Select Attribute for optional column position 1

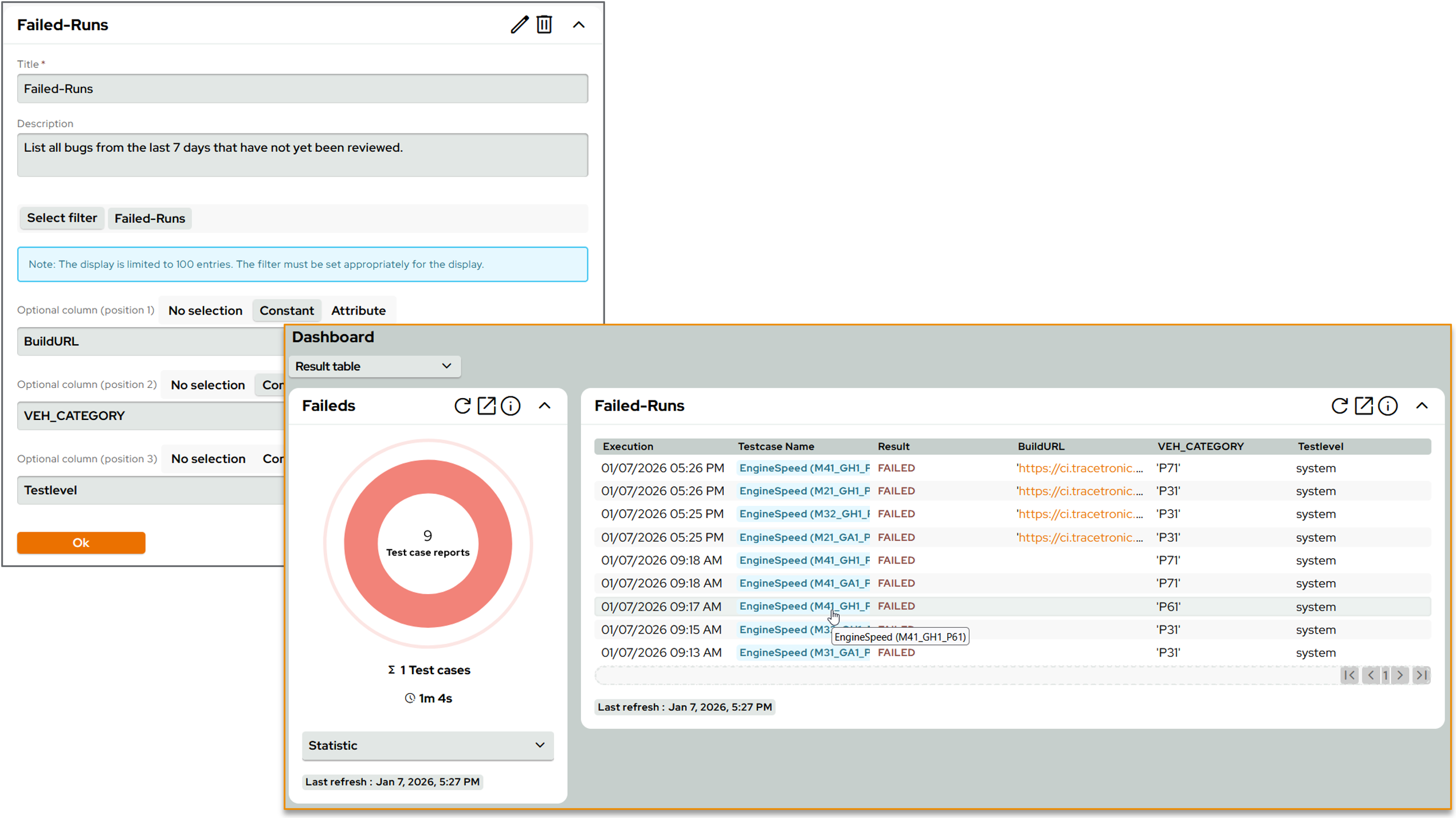point(358,310)
